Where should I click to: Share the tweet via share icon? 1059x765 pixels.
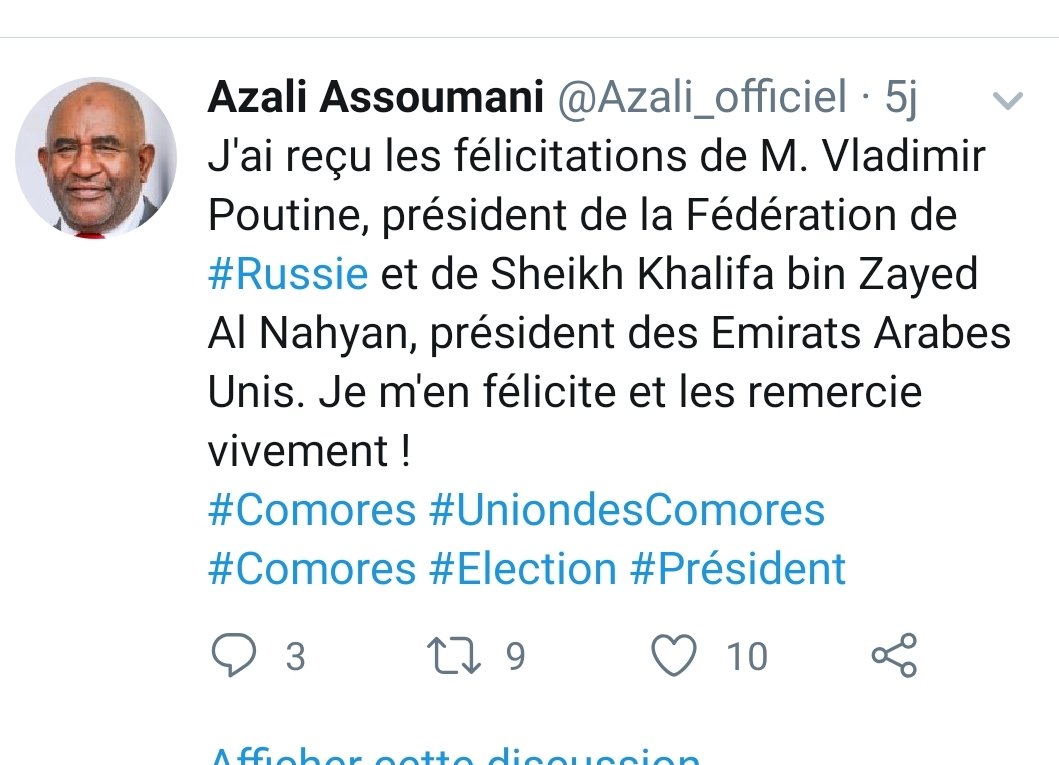point(894,655)
